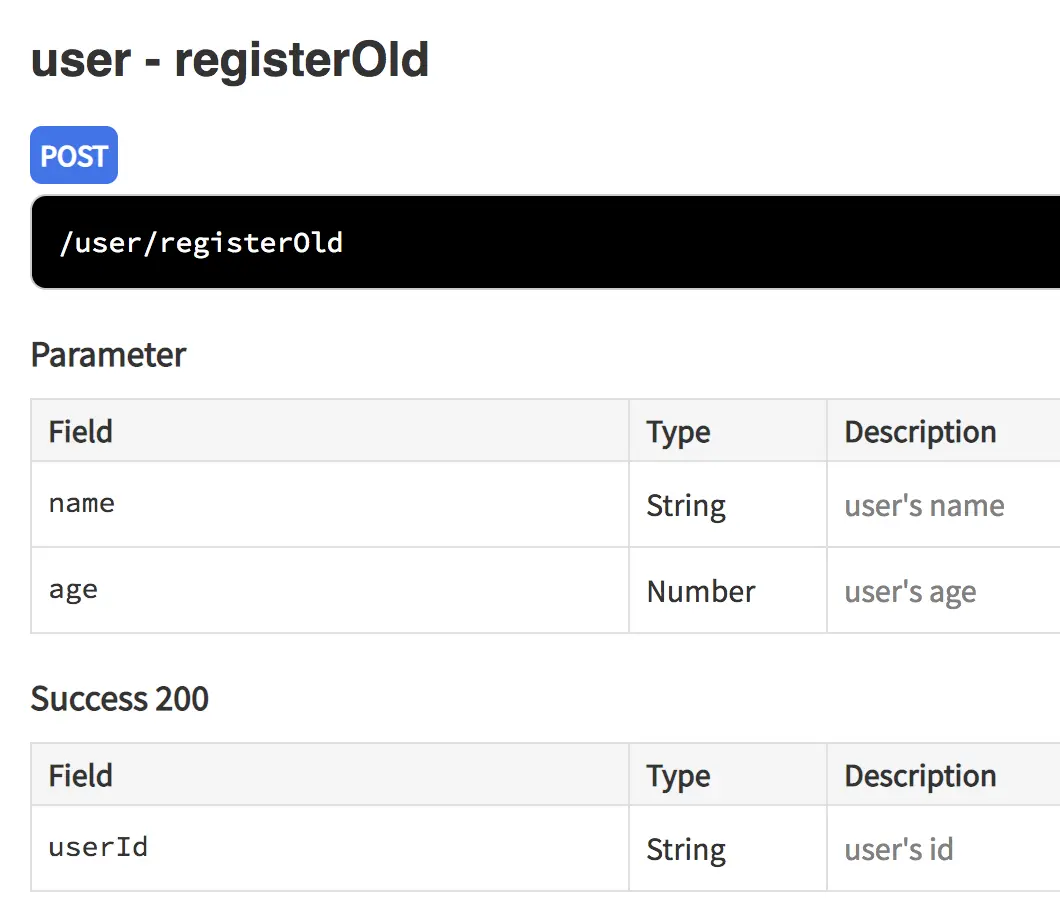Click the name field in Parameter table
Viewport: 1060px width, 916px height.
[x=82, y=503]
